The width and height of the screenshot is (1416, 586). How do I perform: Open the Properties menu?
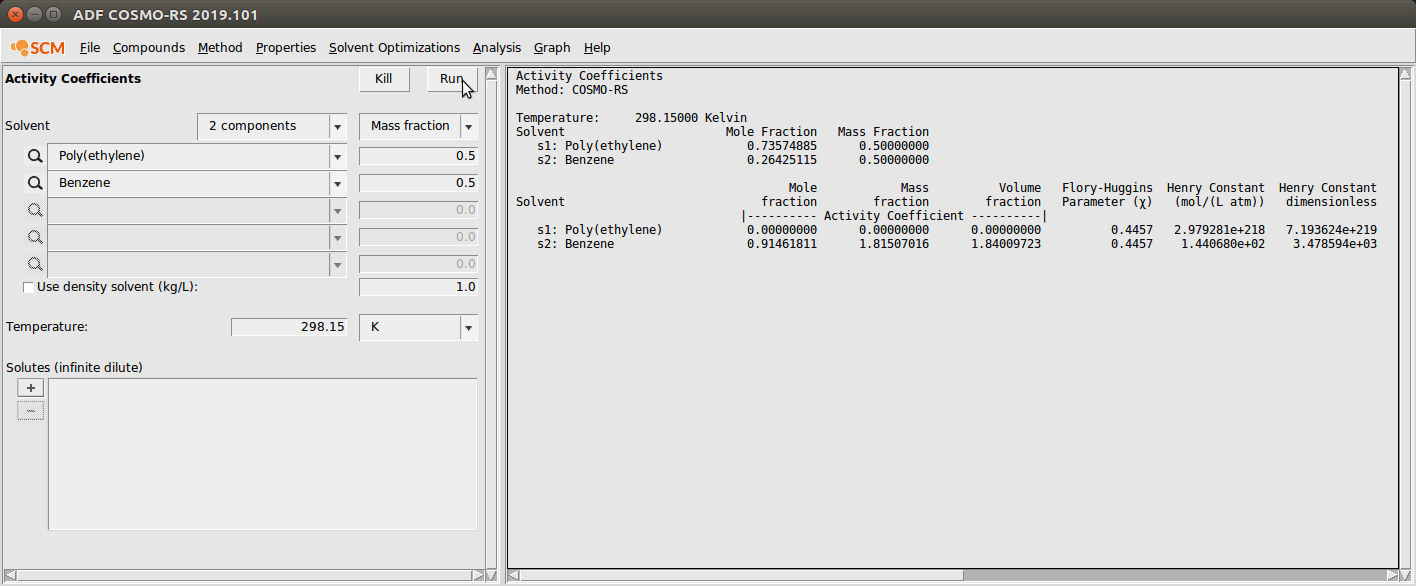click(285, 47)
